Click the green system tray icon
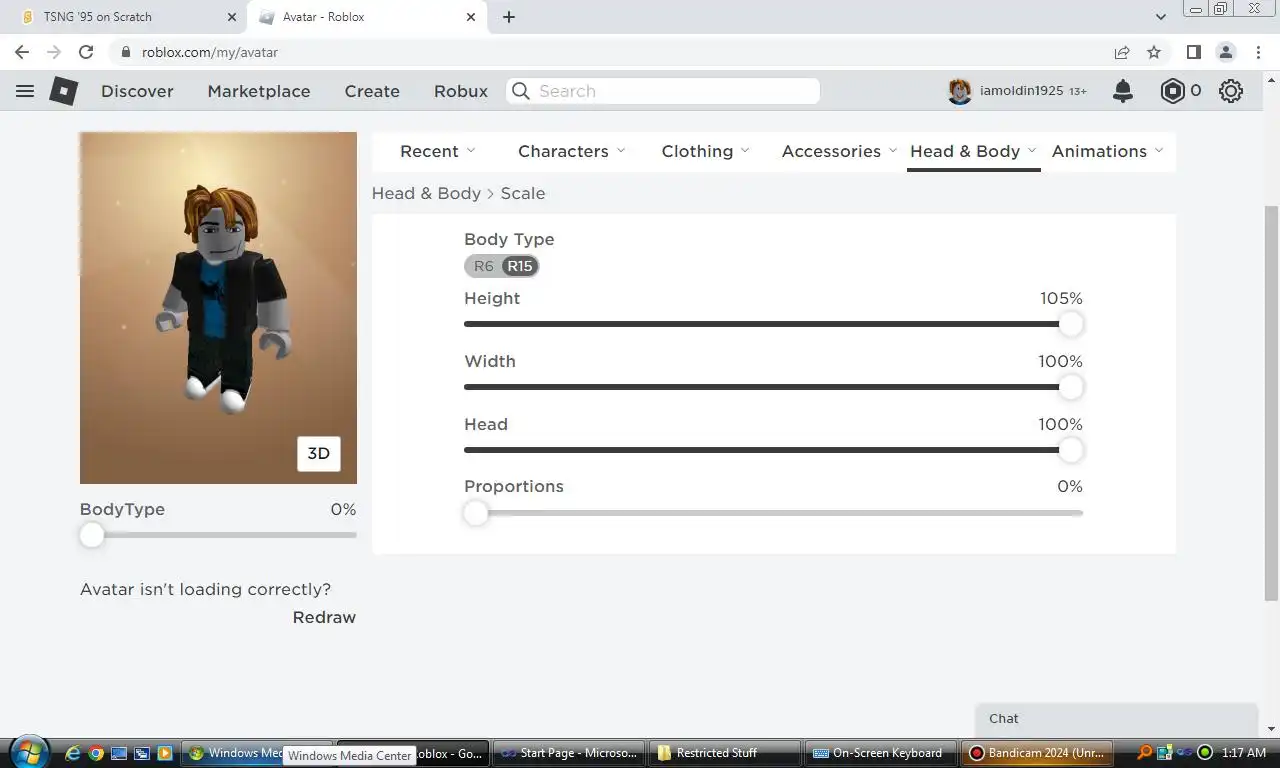 coord(1205,753)
